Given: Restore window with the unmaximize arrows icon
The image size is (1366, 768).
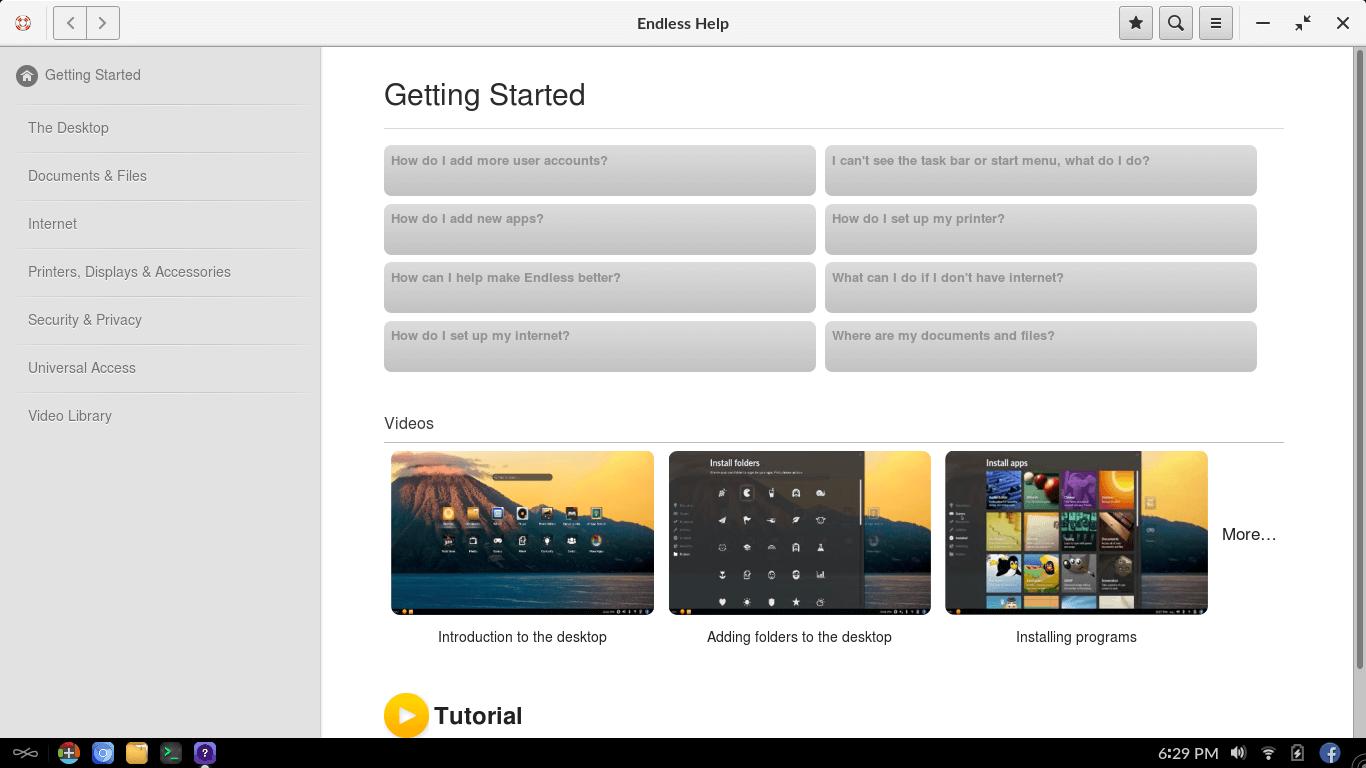Looking at the screenshot, I should click(1303, 23).
